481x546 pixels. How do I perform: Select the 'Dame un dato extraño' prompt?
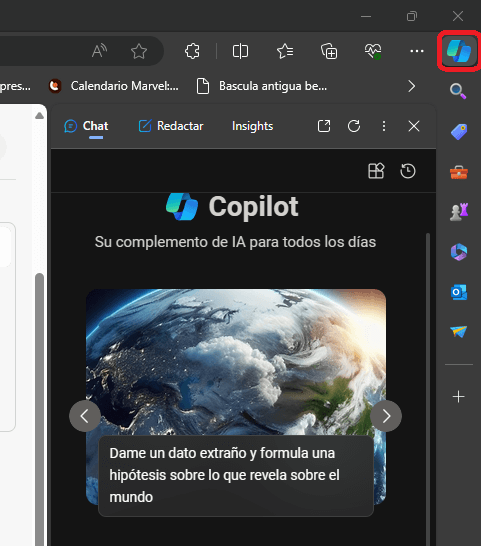click(236, 475)
